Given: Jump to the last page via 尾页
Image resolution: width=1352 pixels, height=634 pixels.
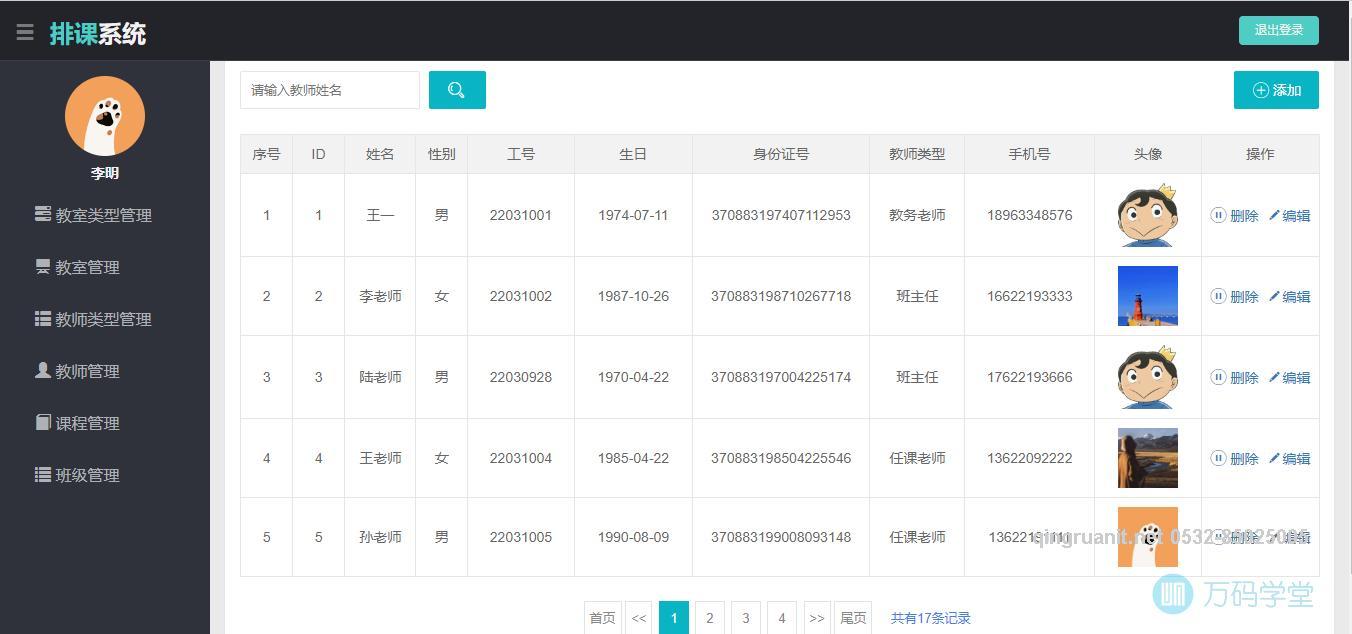Looking at the screenshot, I should pyautogui.click(x=853, y=617).
